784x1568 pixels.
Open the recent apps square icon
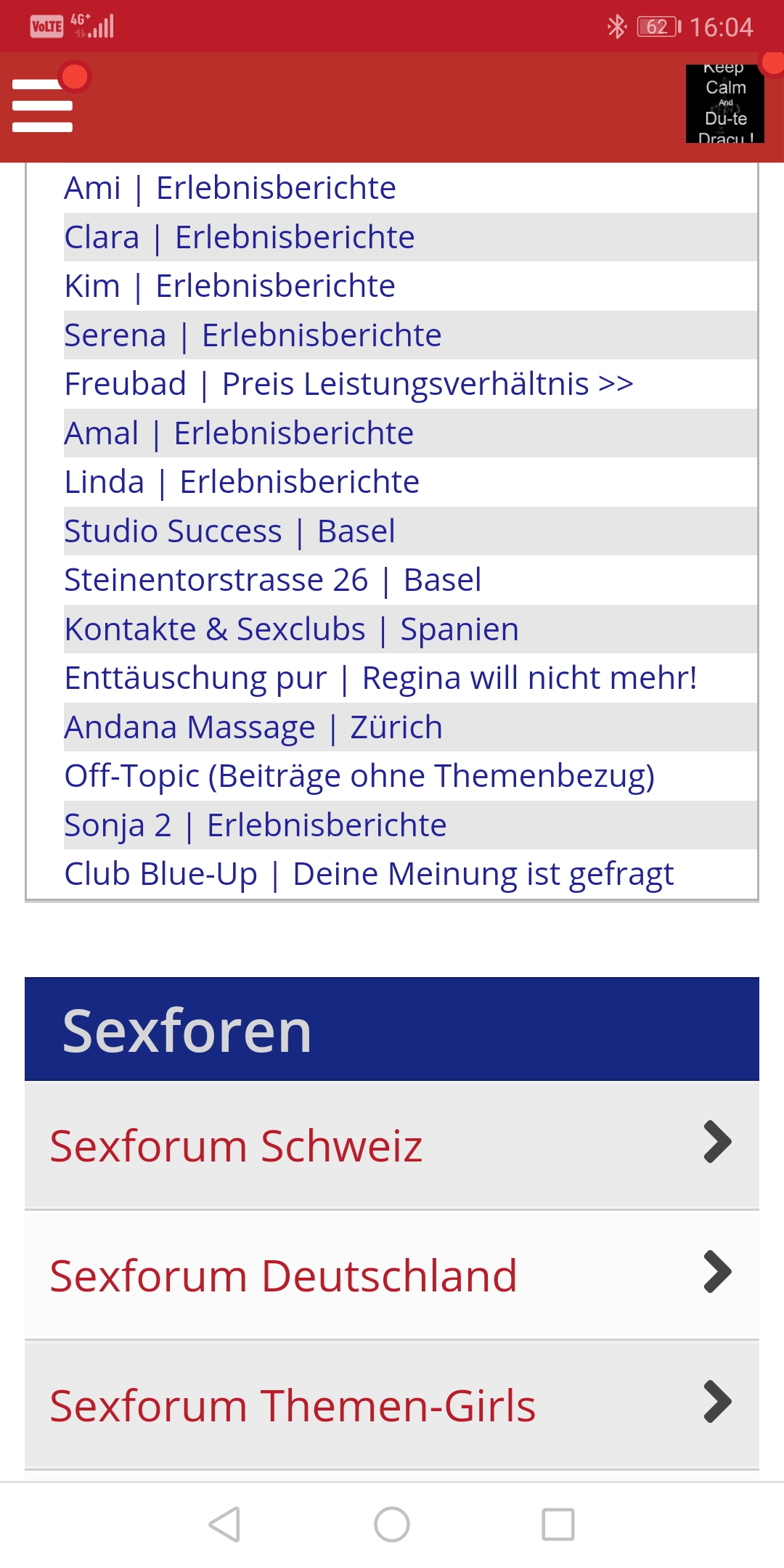(558, 1524)
